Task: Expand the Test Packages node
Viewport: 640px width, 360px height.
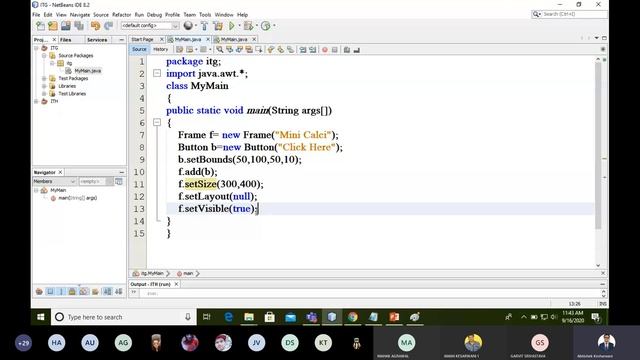Action: (44, 78)
